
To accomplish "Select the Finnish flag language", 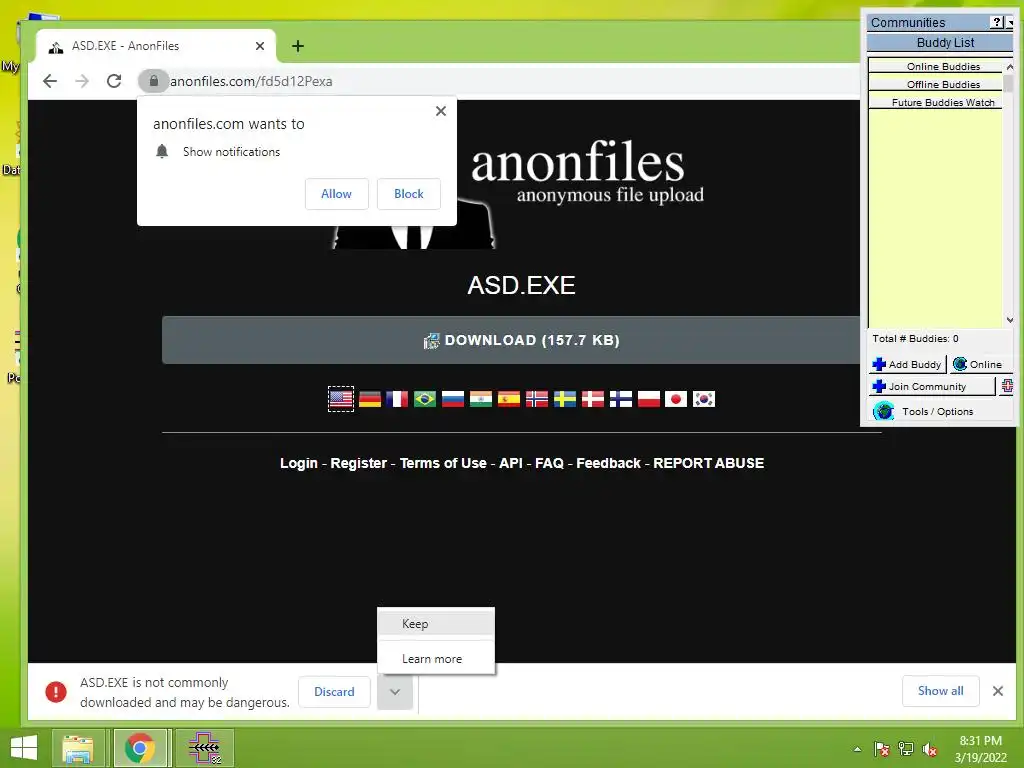I will (x=621, y=398).
